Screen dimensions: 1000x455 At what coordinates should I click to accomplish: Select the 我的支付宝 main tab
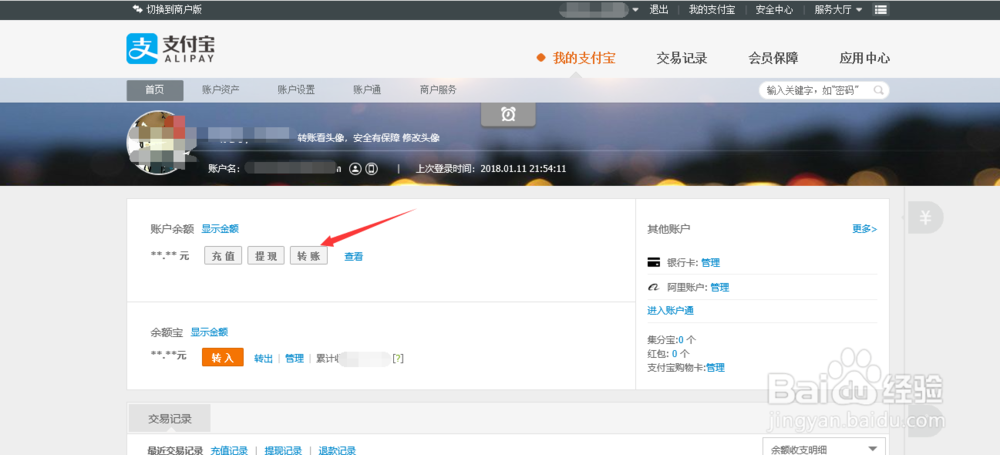[x=584, y=58]
